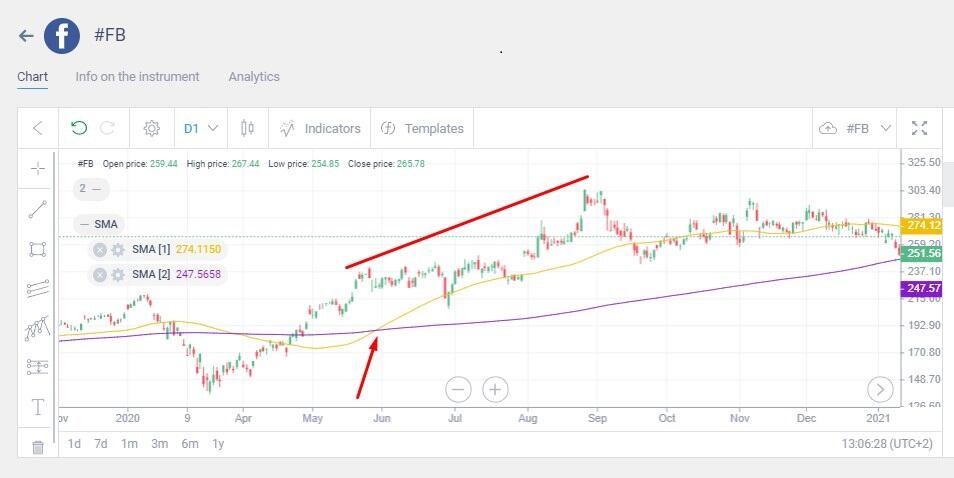
Task: Collapse the toolbar with left chevron
Action: coord(38,128)
